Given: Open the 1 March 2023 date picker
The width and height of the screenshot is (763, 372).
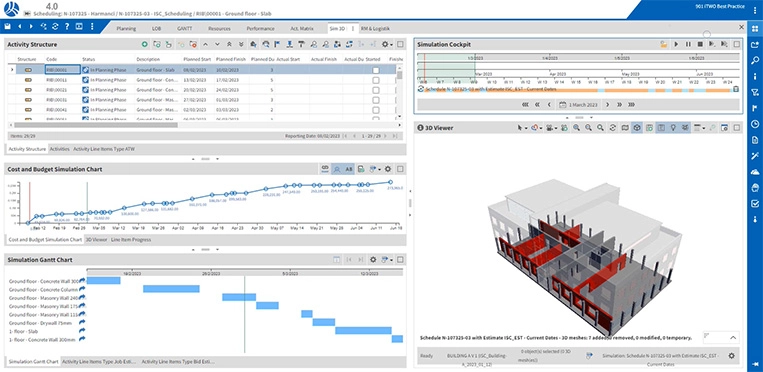Looking at the screenshot, I should pos(578,105).
